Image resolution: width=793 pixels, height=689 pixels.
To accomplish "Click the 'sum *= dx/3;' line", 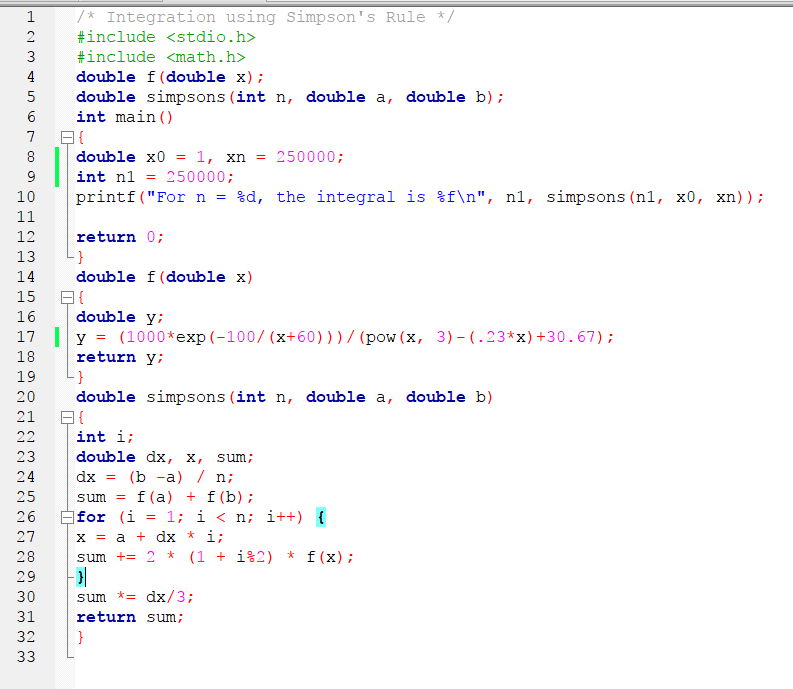I will point(135,597).
